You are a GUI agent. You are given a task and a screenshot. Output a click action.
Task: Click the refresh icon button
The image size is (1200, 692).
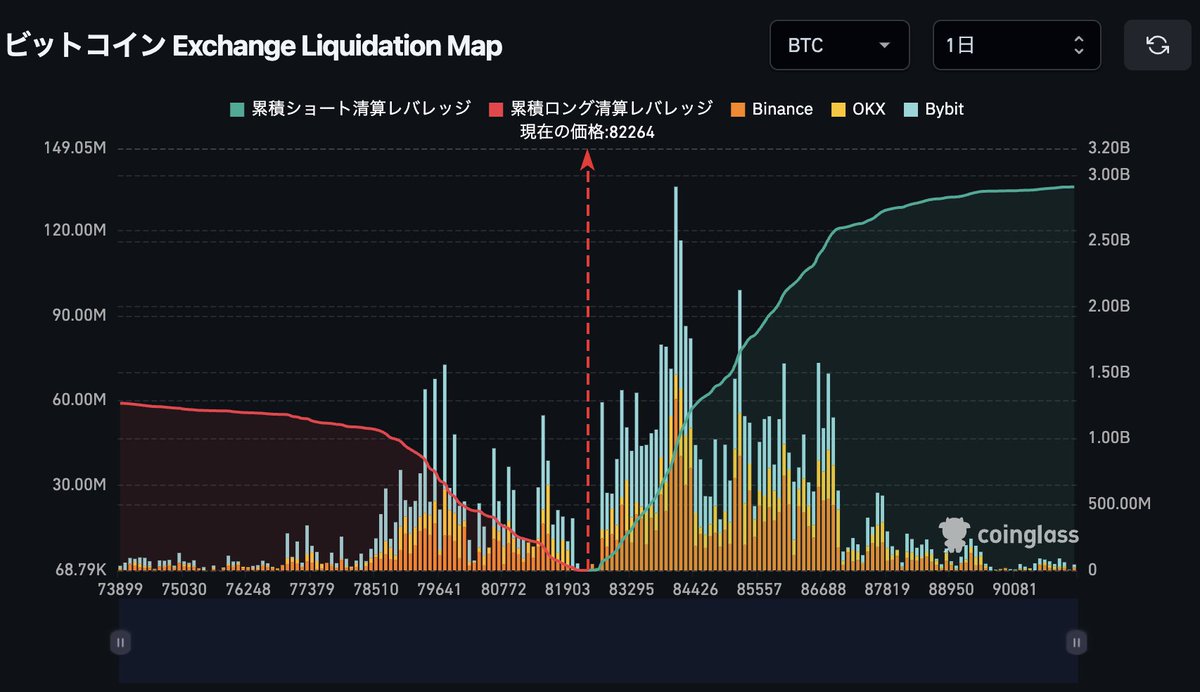tap(1157, 45)
